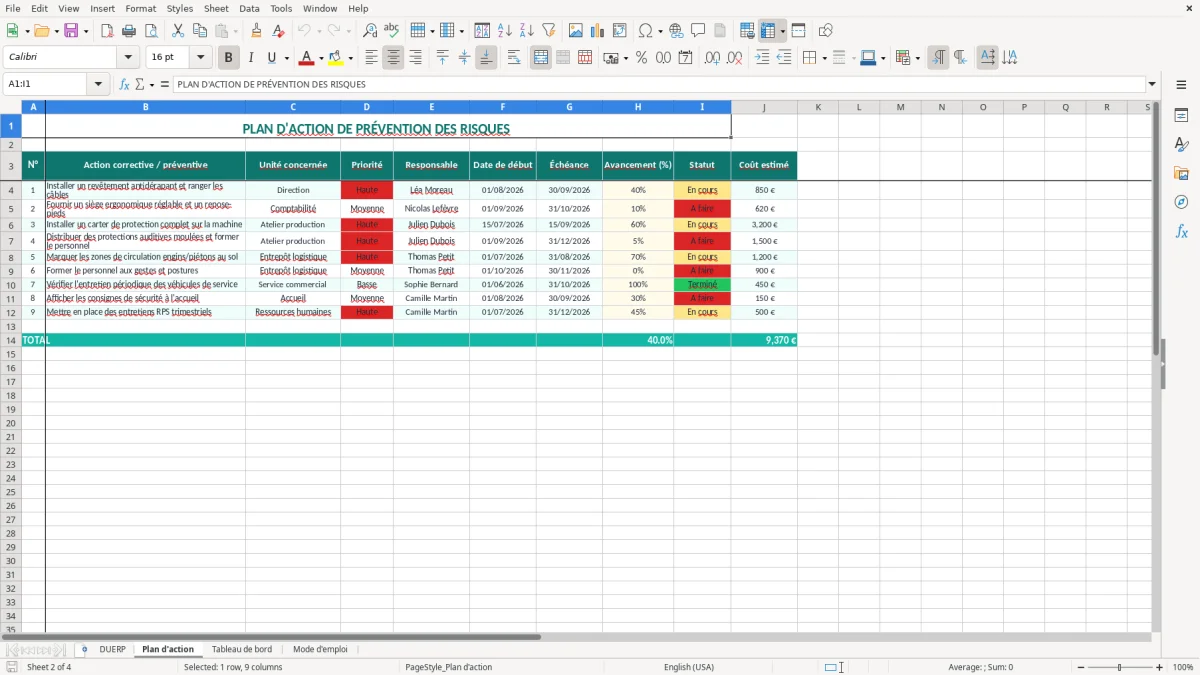
Task: Open a file with the folder icon
Action: click(41, 31)
